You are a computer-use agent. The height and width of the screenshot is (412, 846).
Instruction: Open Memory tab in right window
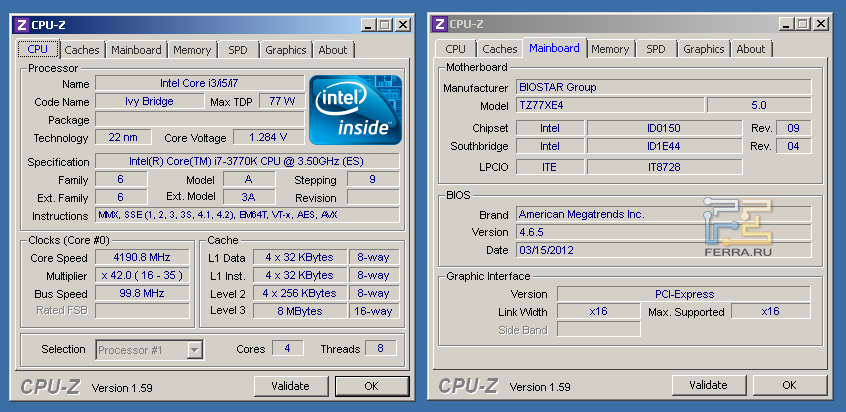pos(610,49)
